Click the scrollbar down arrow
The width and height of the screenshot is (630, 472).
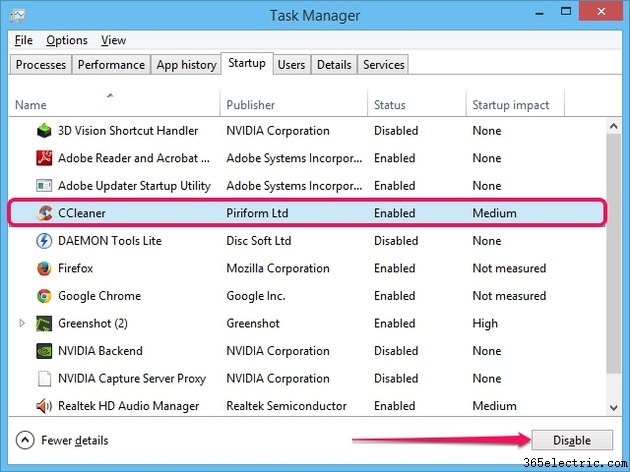click(x=614, y=408)
